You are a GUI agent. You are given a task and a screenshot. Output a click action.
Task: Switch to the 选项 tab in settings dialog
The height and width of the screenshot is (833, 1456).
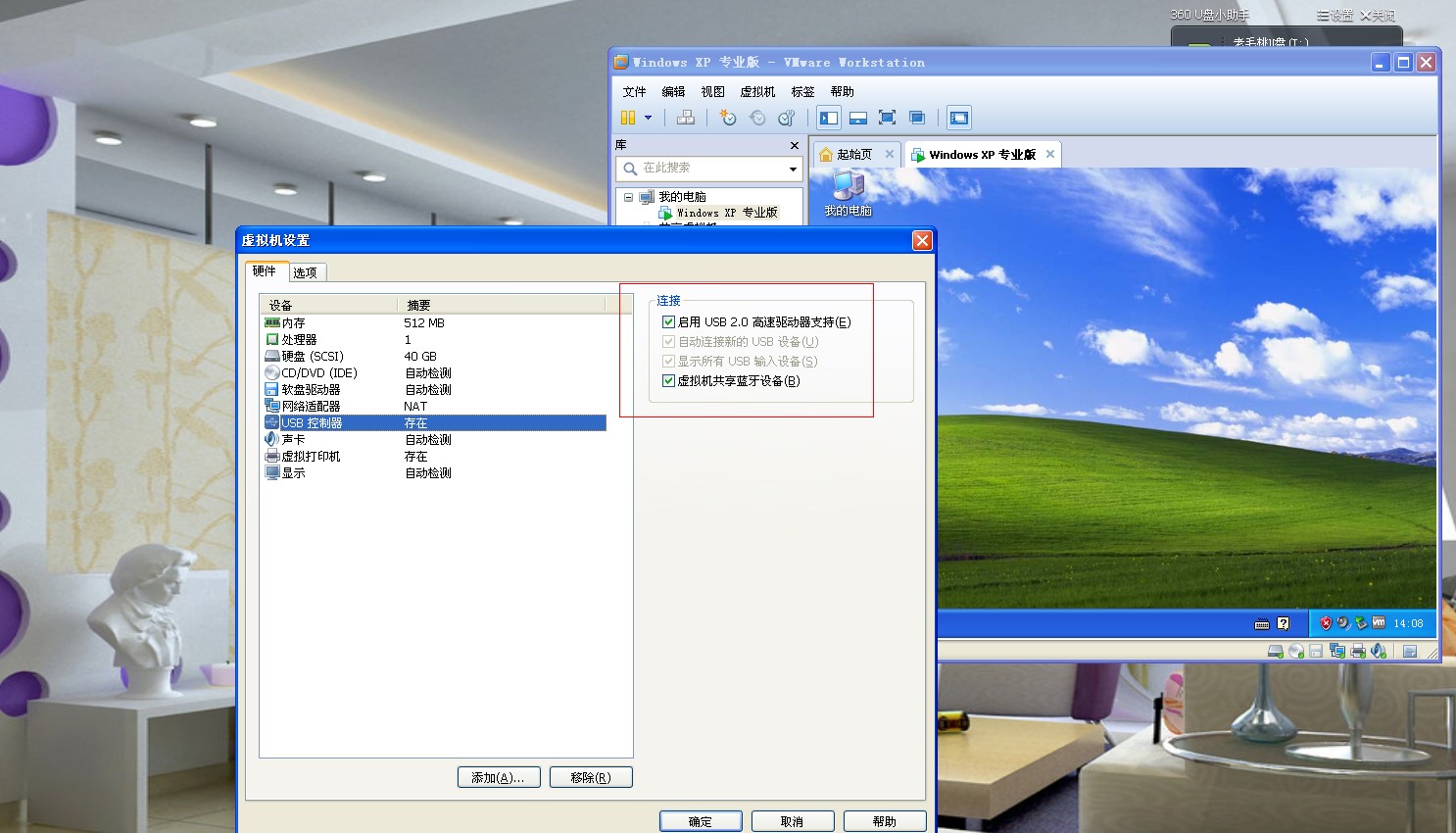(306, 272)
